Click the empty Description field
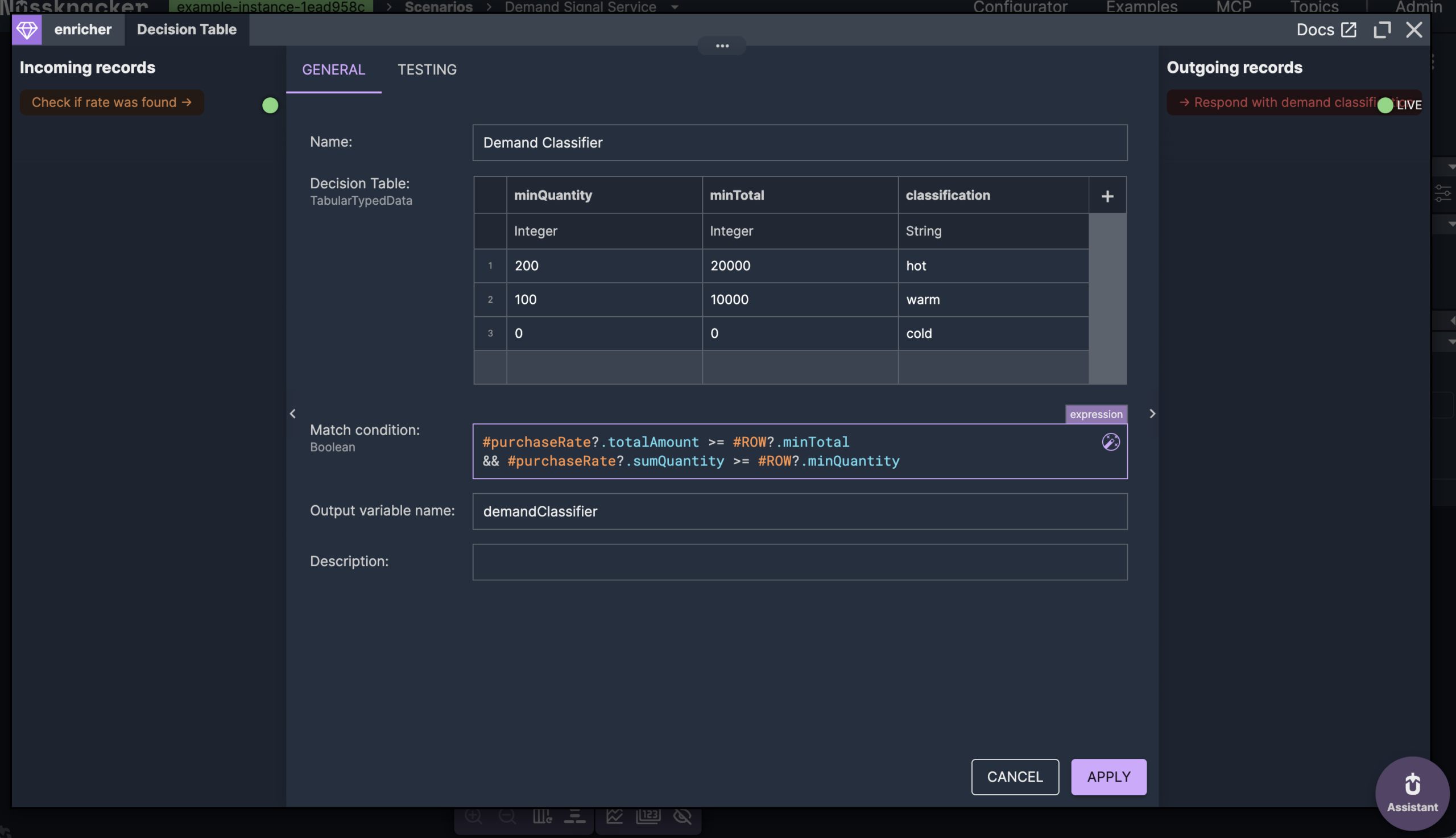This screenshot has height=838, width=1456. 800,562
